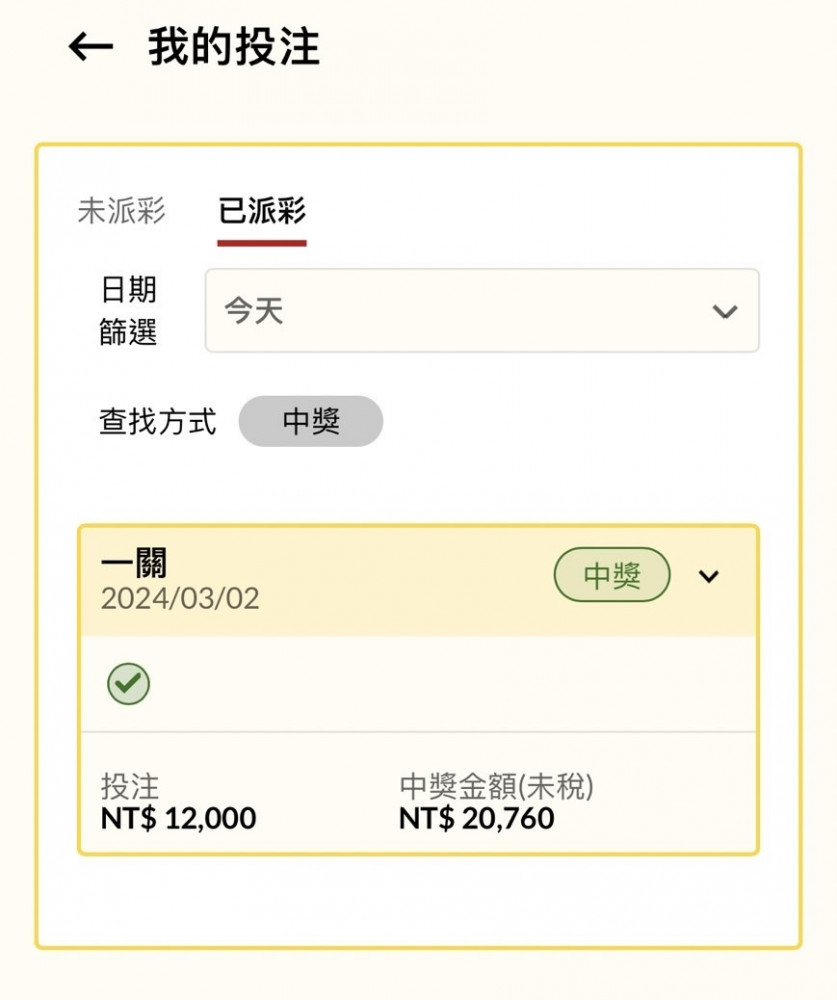Click the NT$ 12,000 bet amount
The height and width of the screenshot is (1000, 837).
178,818
